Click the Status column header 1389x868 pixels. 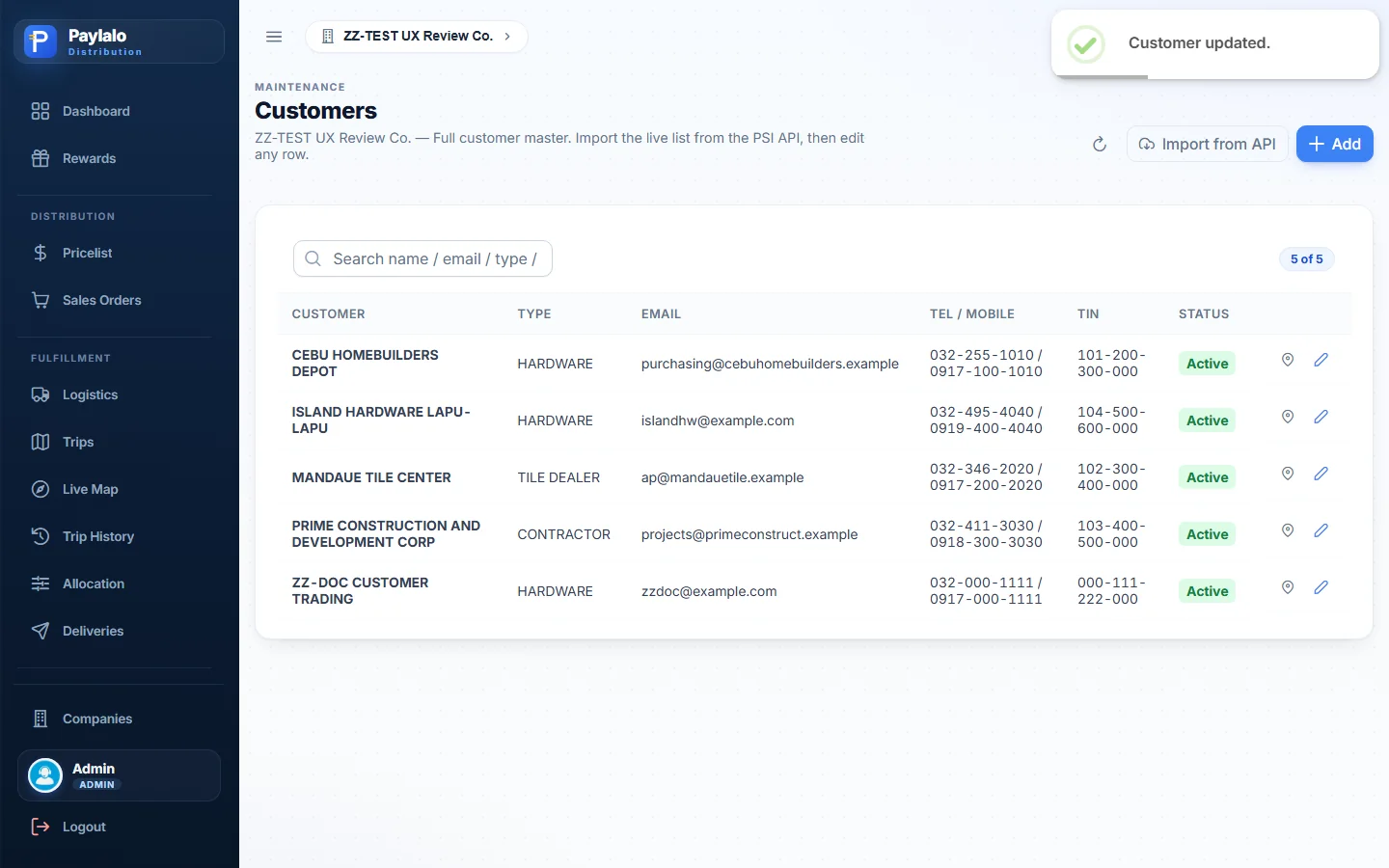(x=1204, y=314)
